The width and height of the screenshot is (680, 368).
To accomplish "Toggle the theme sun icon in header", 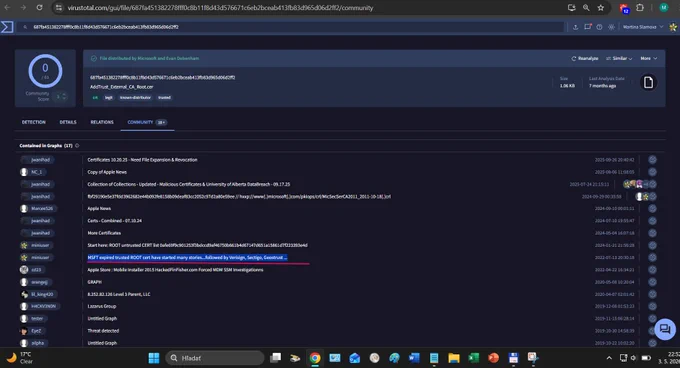I will 611,27.
